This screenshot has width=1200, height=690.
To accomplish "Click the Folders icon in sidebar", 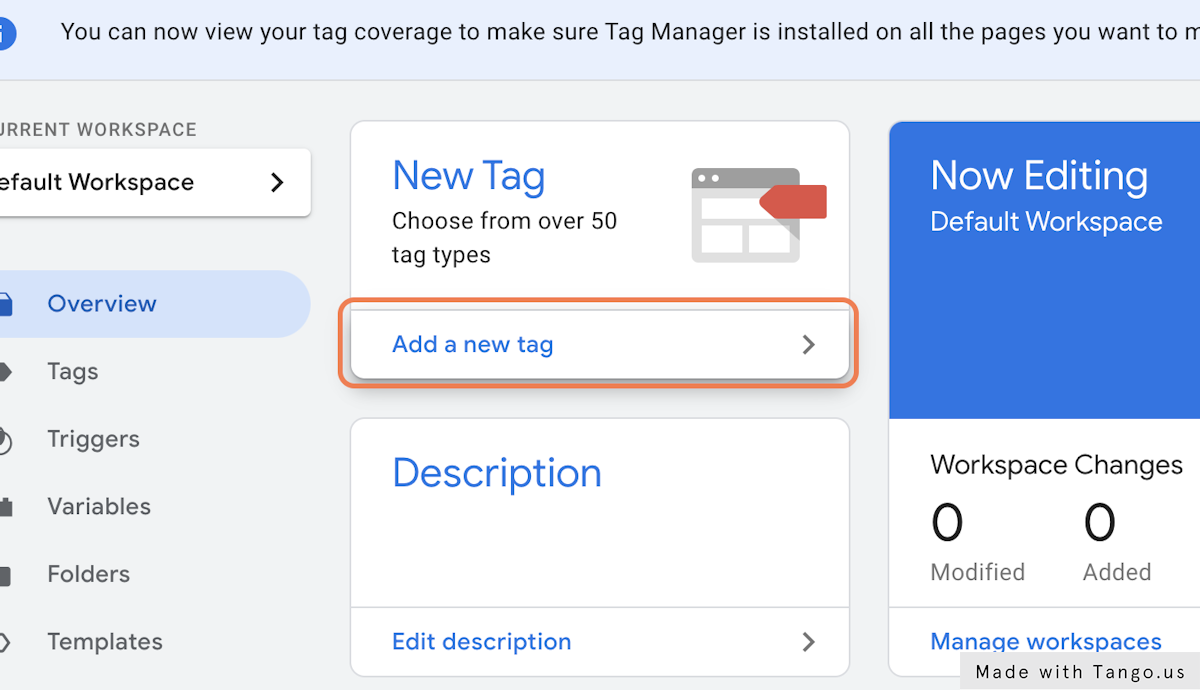I will pyautogui.click(x=5, y=575).
